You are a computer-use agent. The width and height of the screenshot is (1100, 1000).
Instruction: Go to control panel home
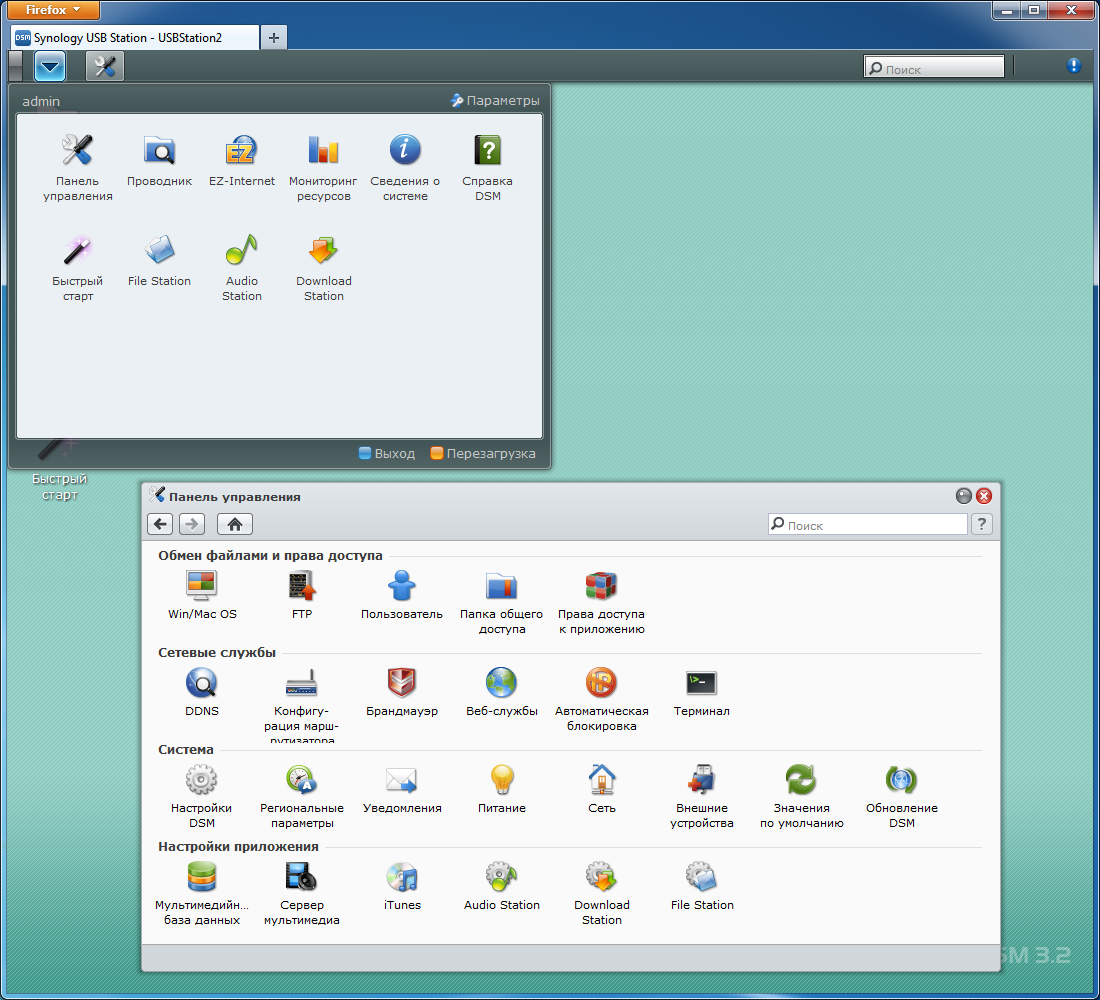[235, 524]
